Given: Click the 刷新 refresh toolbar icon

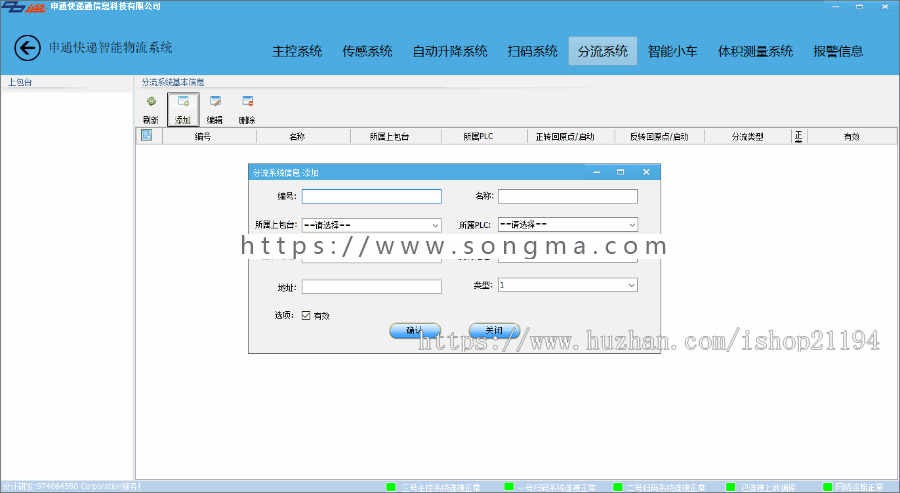Looking at the screenshot, I should (151, 109).
